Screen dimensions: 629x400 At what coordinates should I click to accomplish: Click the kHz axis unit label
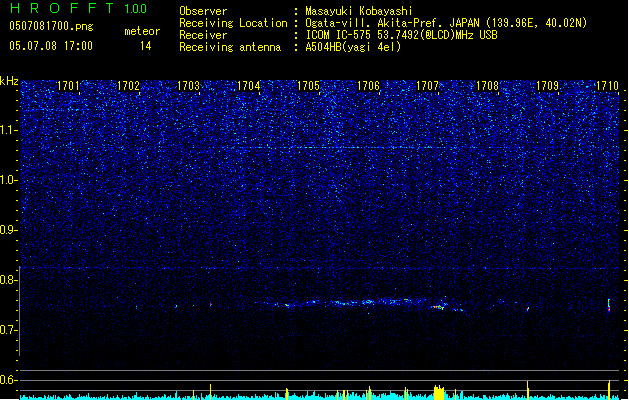9,81
